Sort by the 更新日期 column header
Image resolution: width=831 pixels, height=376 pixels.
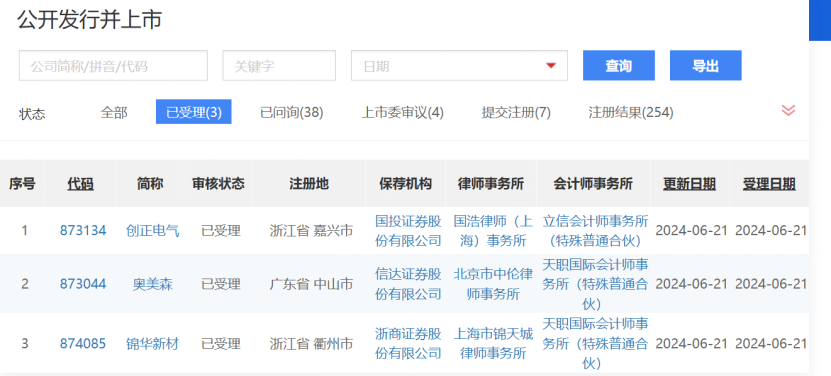pos(689,184)
